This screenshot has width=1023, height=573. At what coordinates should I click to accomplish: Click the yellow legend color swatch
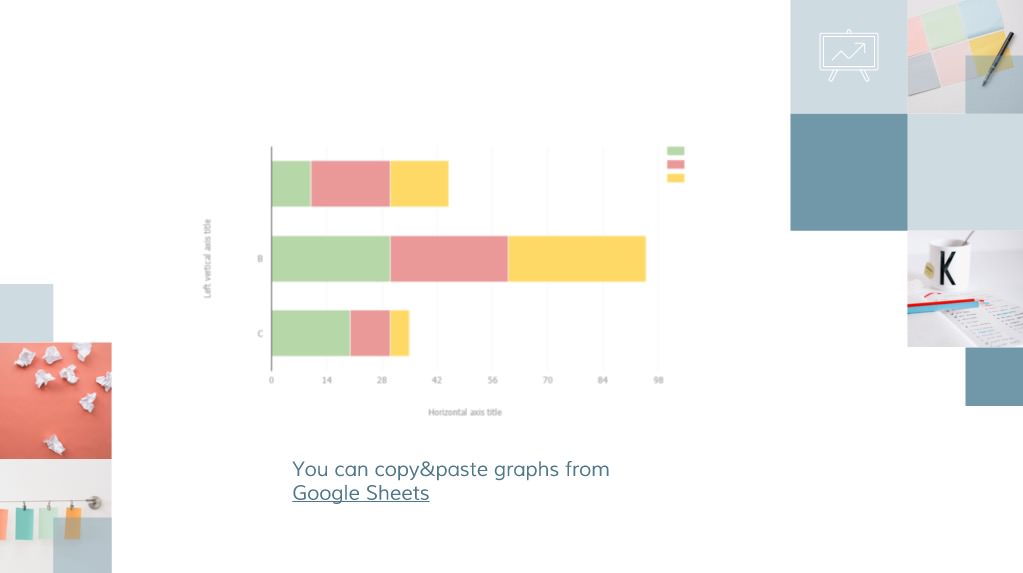675,178
